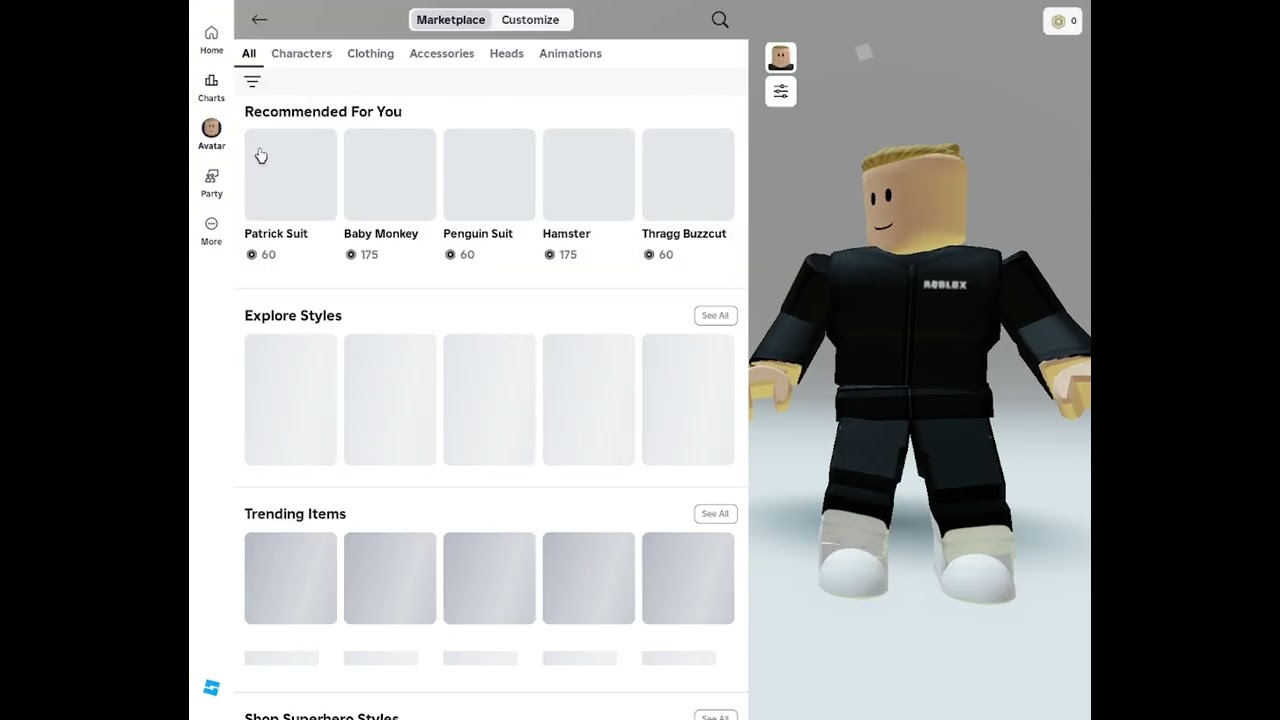The width and height of the screenshot is (1280, 720).
Task: Open the Penguin Suit item thumbnail
Action: click(489, 175)
